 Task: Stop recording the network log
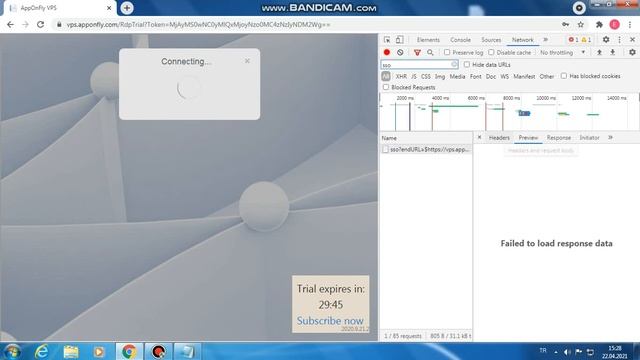click(x=387, y=52)
